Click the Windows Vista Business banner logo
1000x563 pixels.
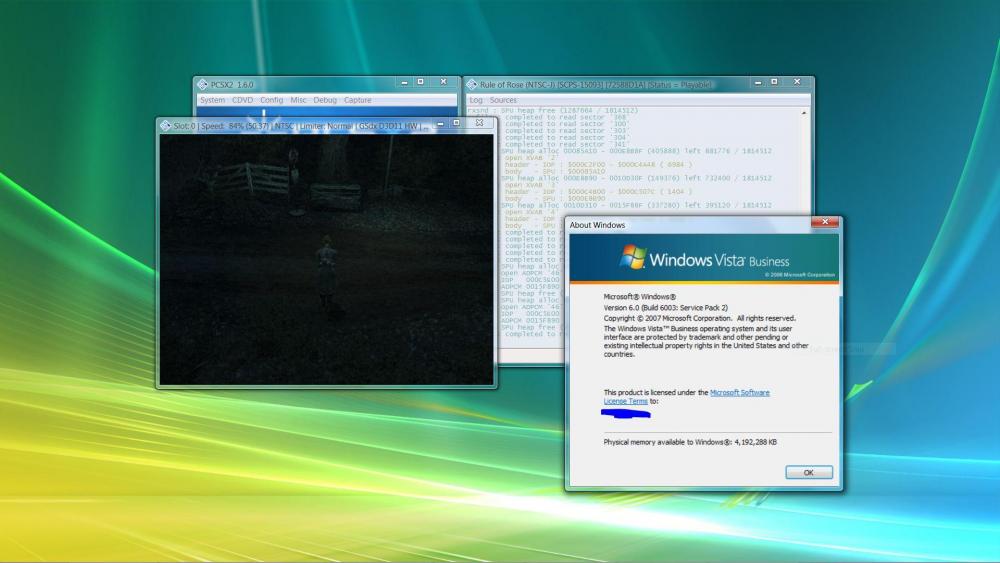pyautogui.click(x=705, y=258)
